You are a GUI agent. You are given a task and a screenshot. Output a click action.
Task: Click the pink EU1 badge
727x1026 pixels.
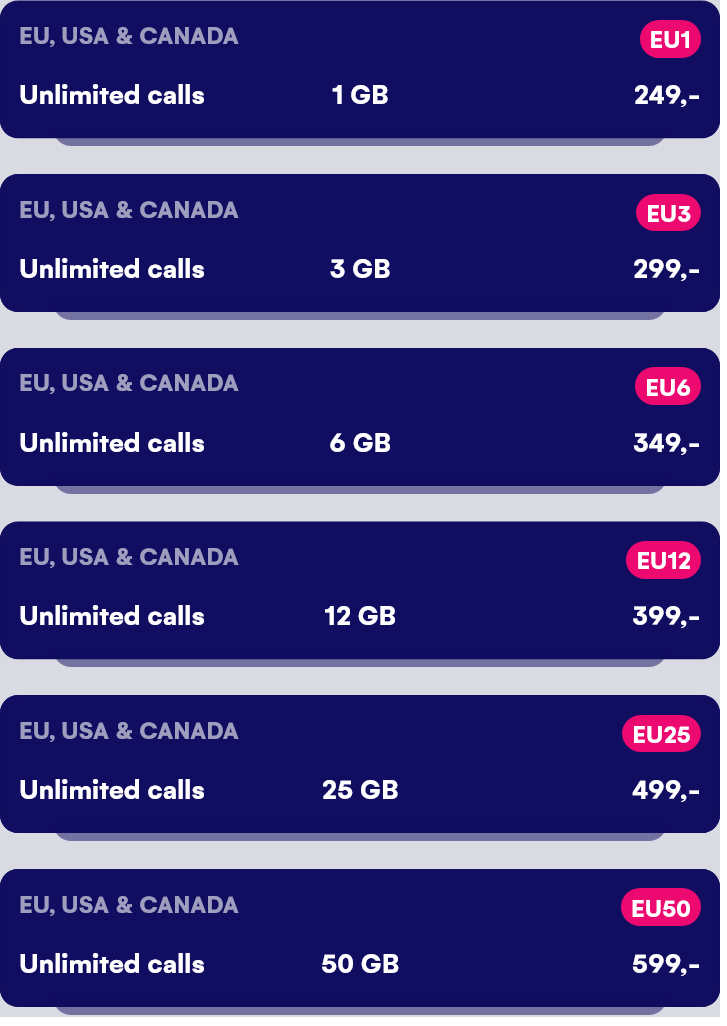[670, 39]
